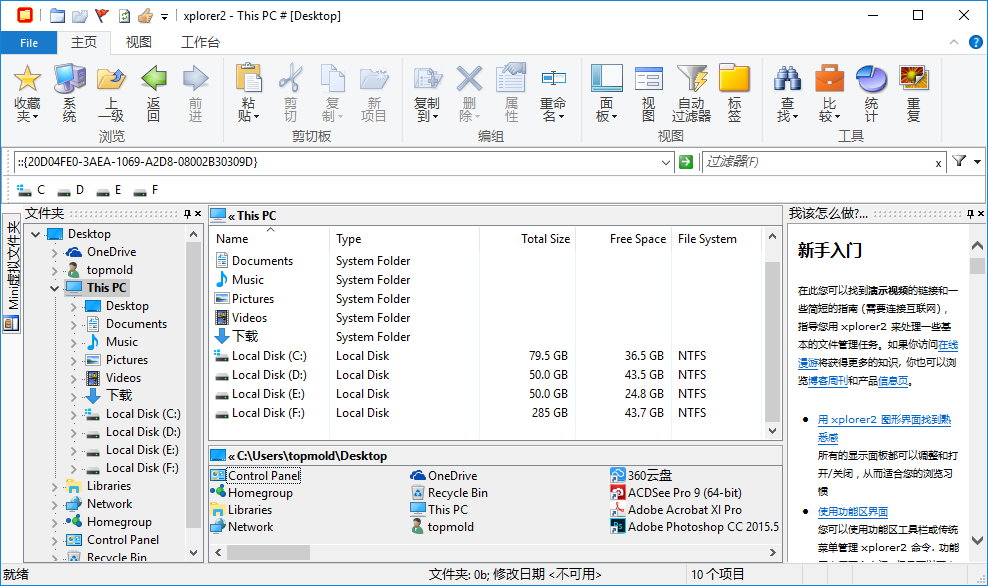Pin the 文件夹 folder tree panel
The height and width of the screenshot is (586, 988).
point(187,214)
